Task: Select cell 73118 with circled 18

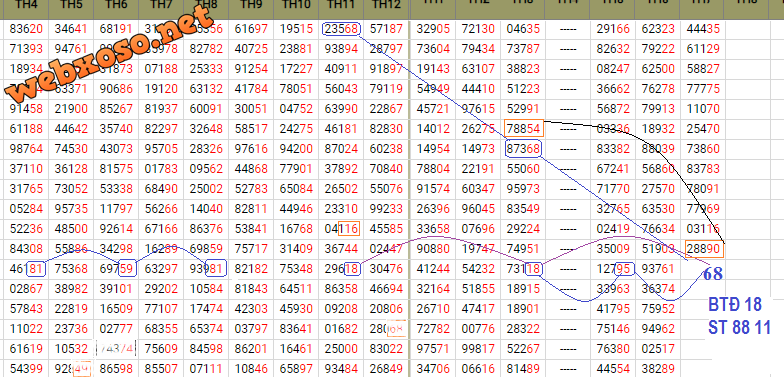Action: pyautogui.click(x=523, y=269)
